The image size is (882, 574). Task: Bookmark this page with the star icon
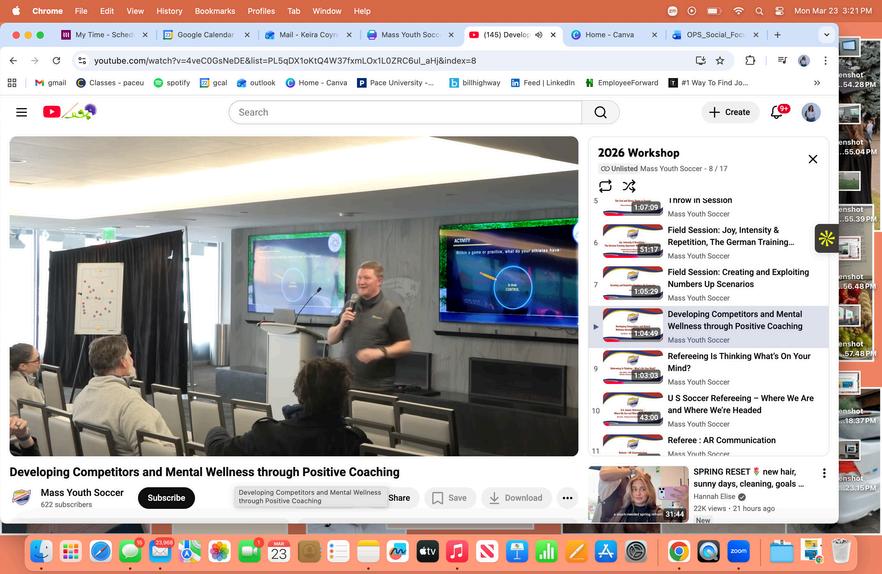coord(719,60)
